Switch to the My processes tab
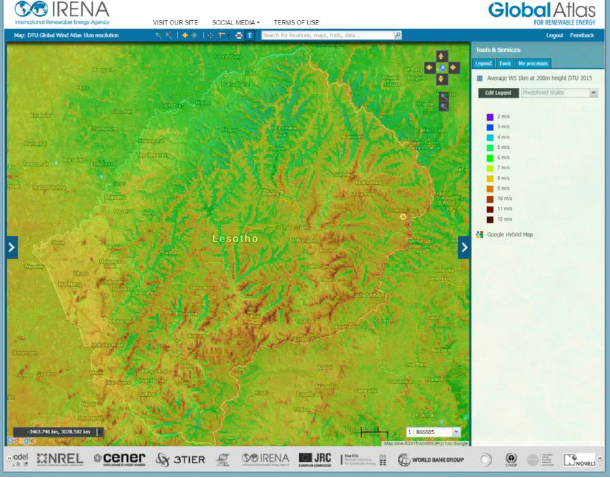The image size is (610, 478). [533, 63]
